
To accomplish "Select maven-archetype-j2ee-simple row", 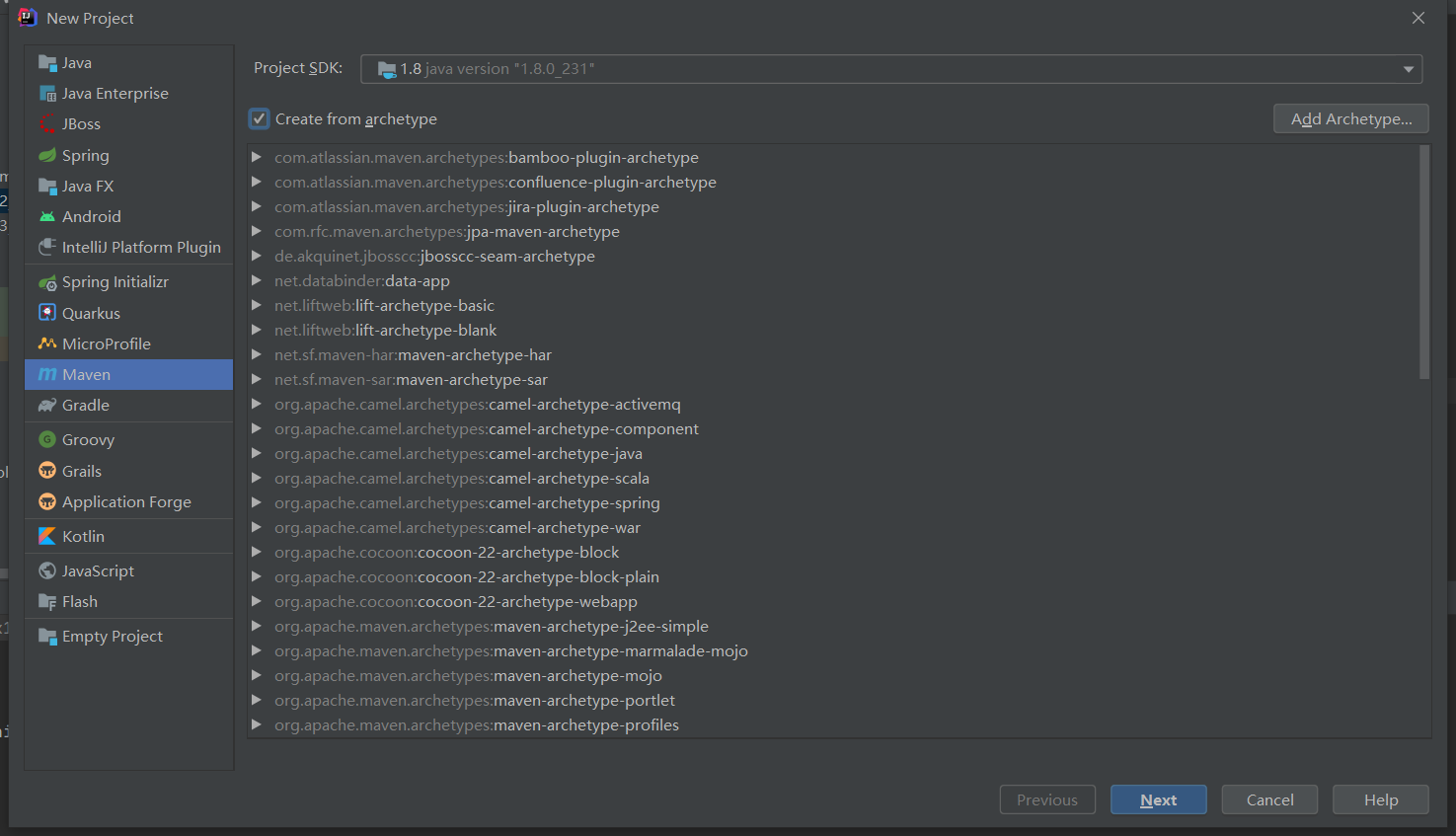I will click(x=832, y=626).
